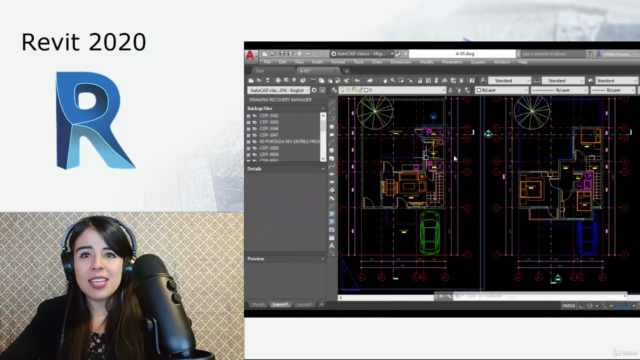Select '00 PORTADA REV ENTREG PROC' backup entry
This screenshot has width=640, height=360.
click(289, 142)
